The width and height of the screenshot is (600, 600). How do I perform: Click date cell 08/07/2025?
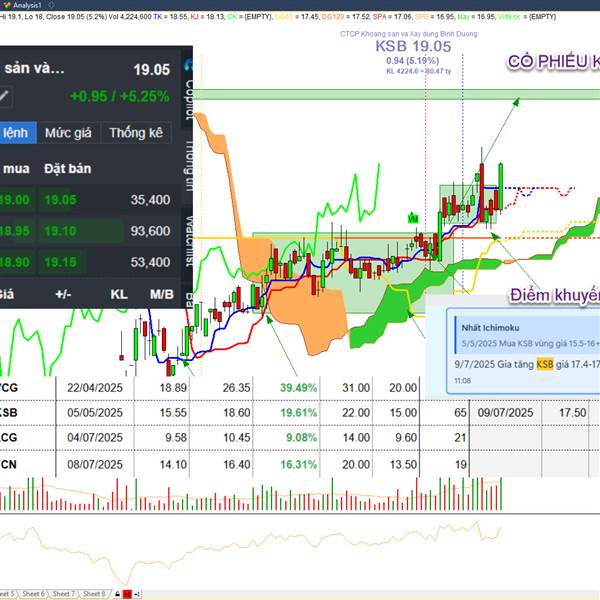coord(95,465)
